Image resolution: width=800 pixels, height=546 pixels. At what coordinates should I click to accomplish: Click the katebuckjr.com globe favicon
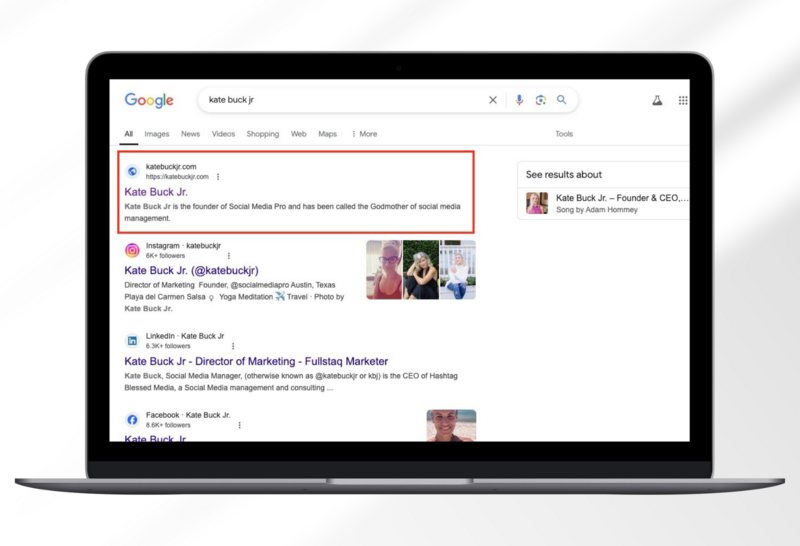(132, 171)
